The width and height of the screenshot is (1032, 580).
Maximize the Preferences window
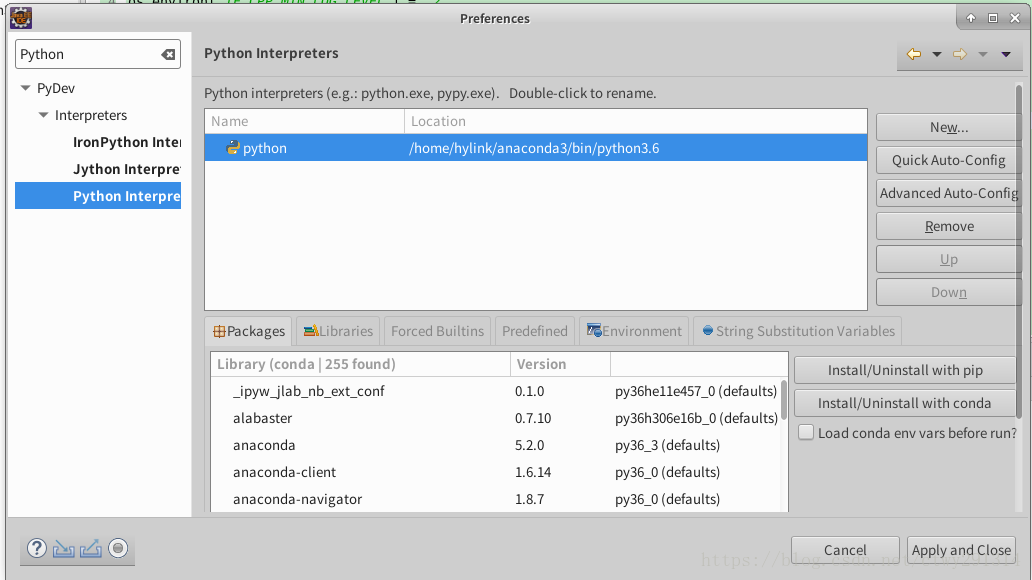click(993, 18)
